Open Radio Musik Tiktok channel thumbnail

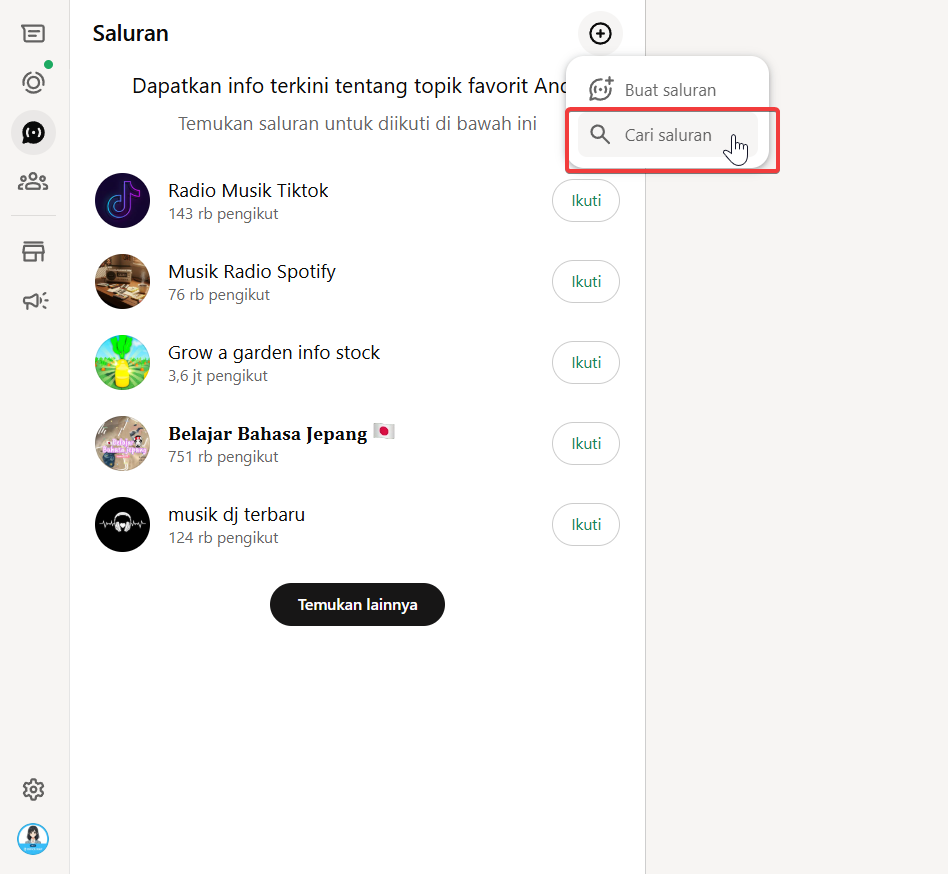click(122, 201)
